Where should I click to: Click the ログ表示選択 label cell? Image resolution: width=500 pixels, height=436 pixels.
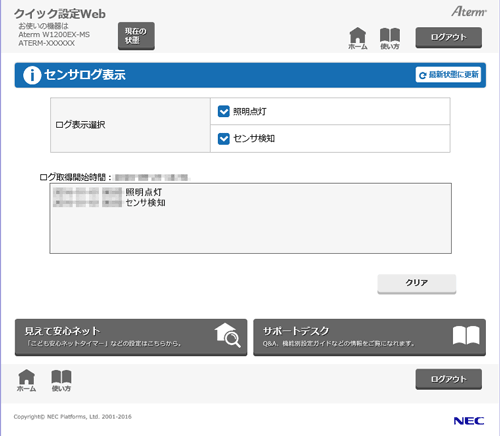coord(130,125)
